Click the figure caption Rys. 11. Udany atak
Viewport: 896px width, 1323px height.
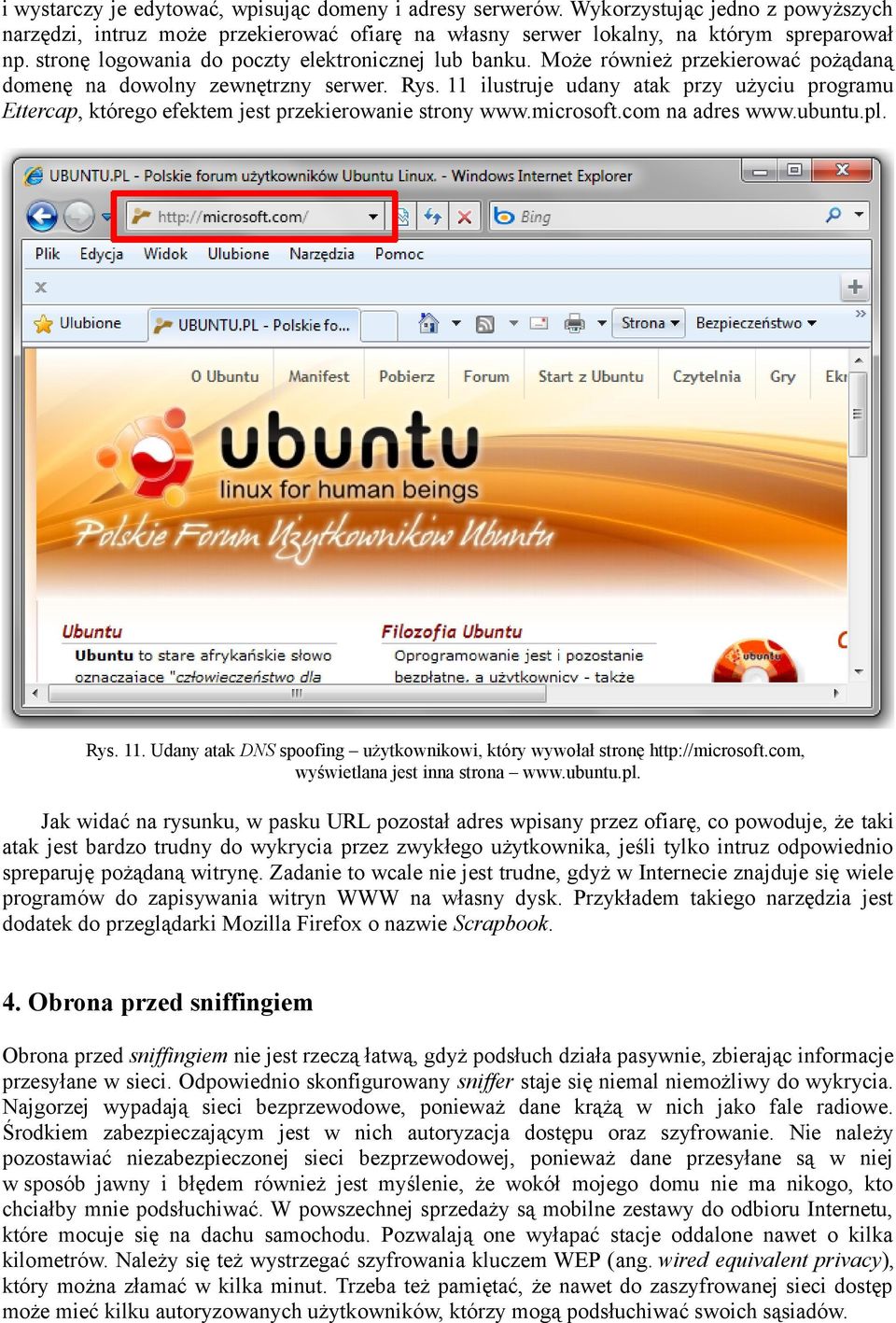coord(445,761)
